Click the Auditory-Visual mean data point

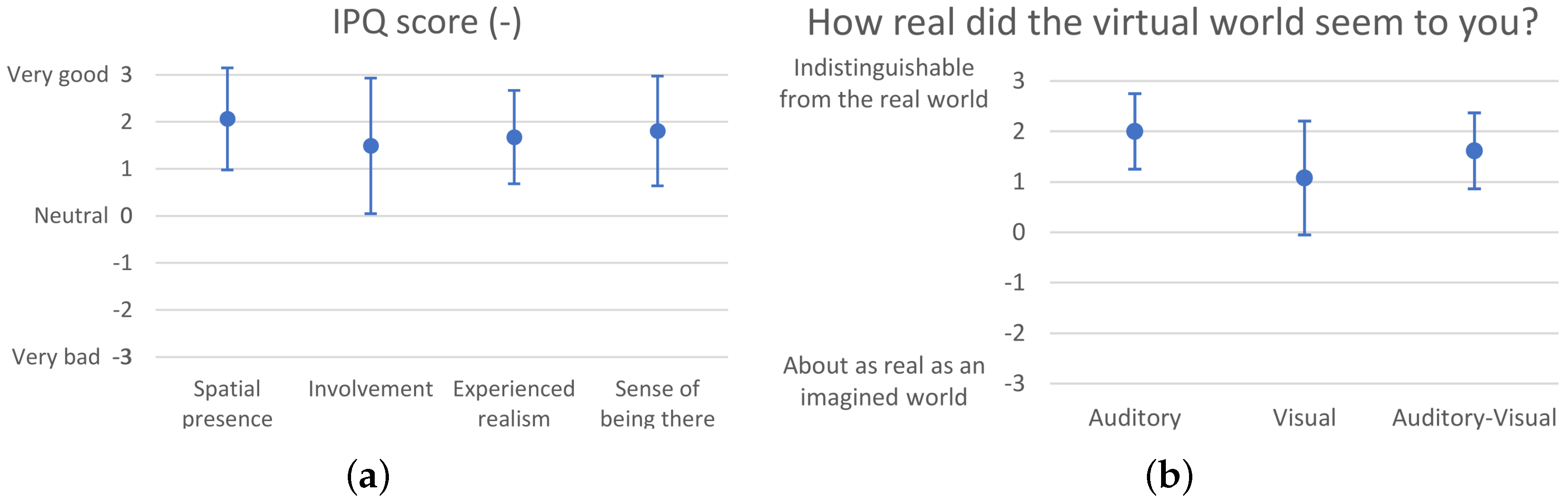(x=1474, y=151)
